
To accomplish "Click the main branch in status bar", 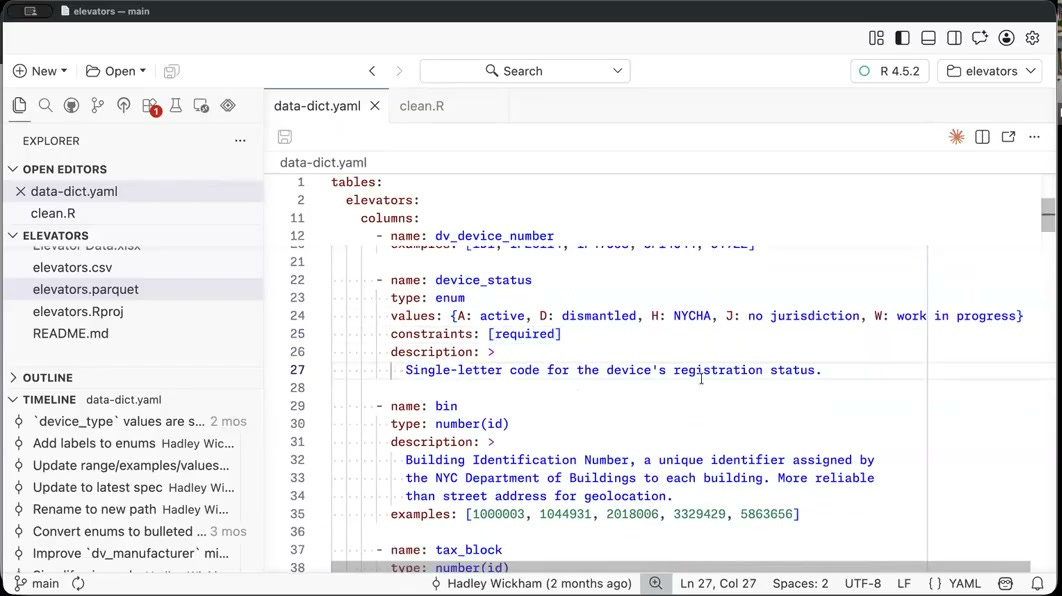I will coord(37,583).
